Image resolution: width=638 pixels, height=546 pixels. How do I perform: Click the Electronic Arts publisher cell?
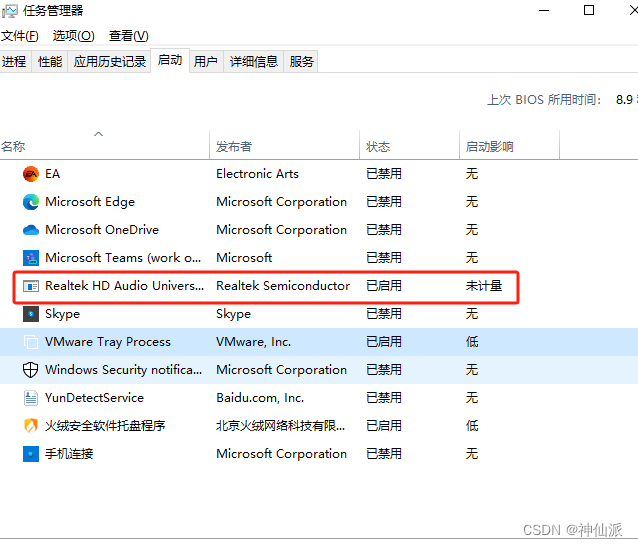[257, 174]
